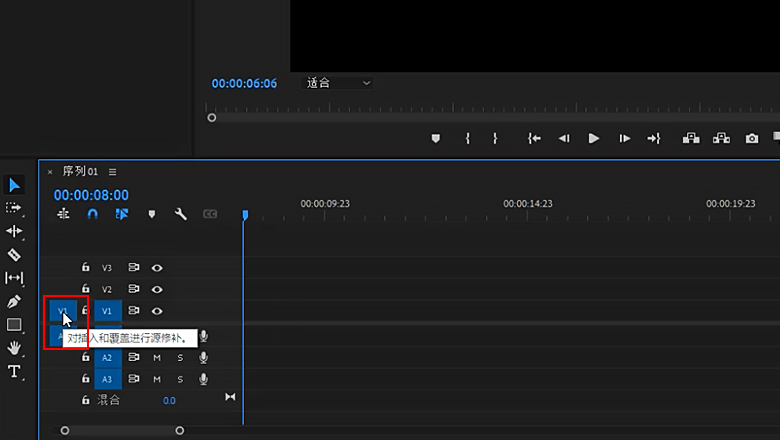Viewport: 780px width, 440px height.
Task: Activate the Ripple Edit tool
Action: [14, 231]
